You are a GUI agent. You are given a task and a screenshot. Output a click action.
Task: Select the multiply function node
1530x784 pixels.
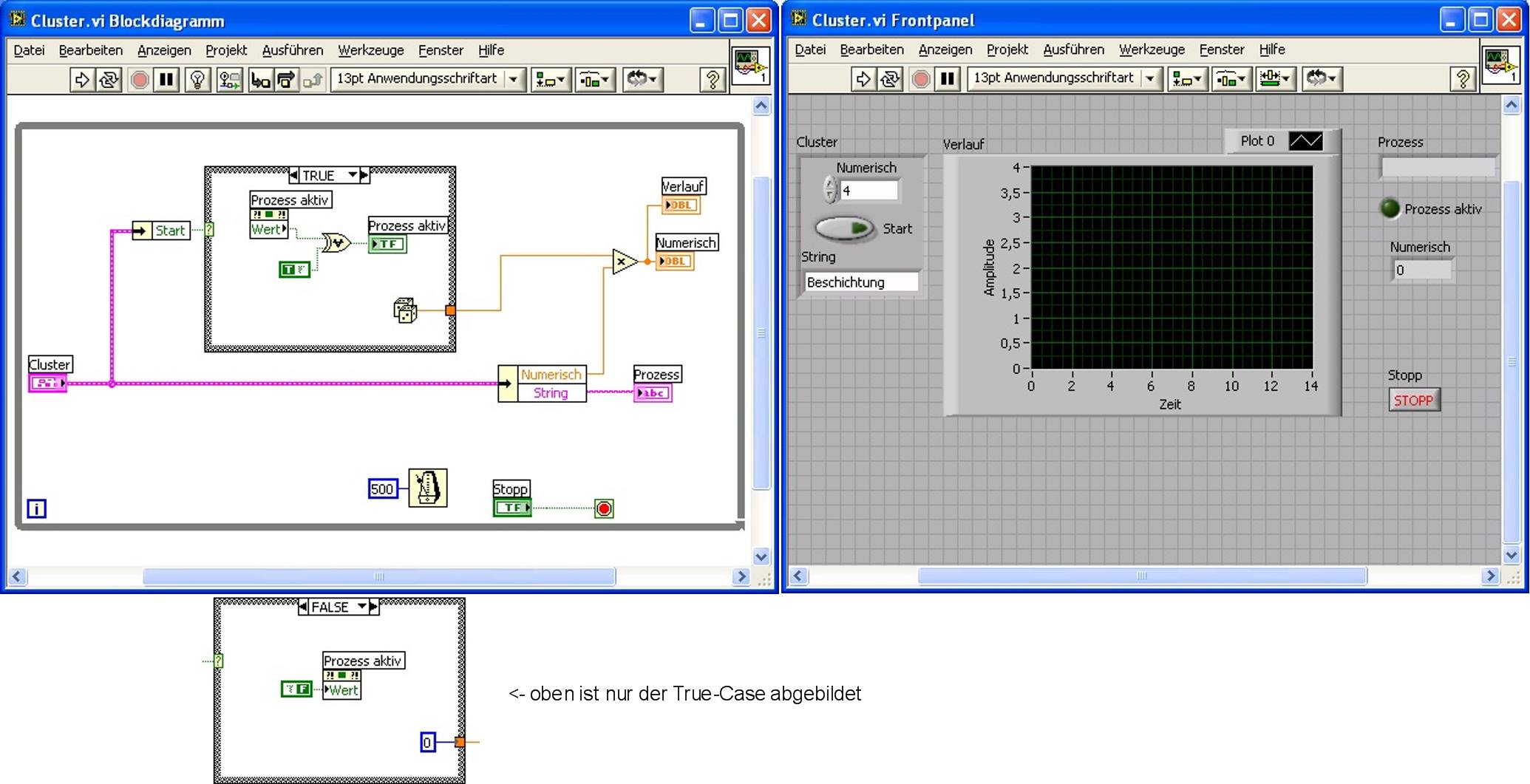[x=625, y=262]
